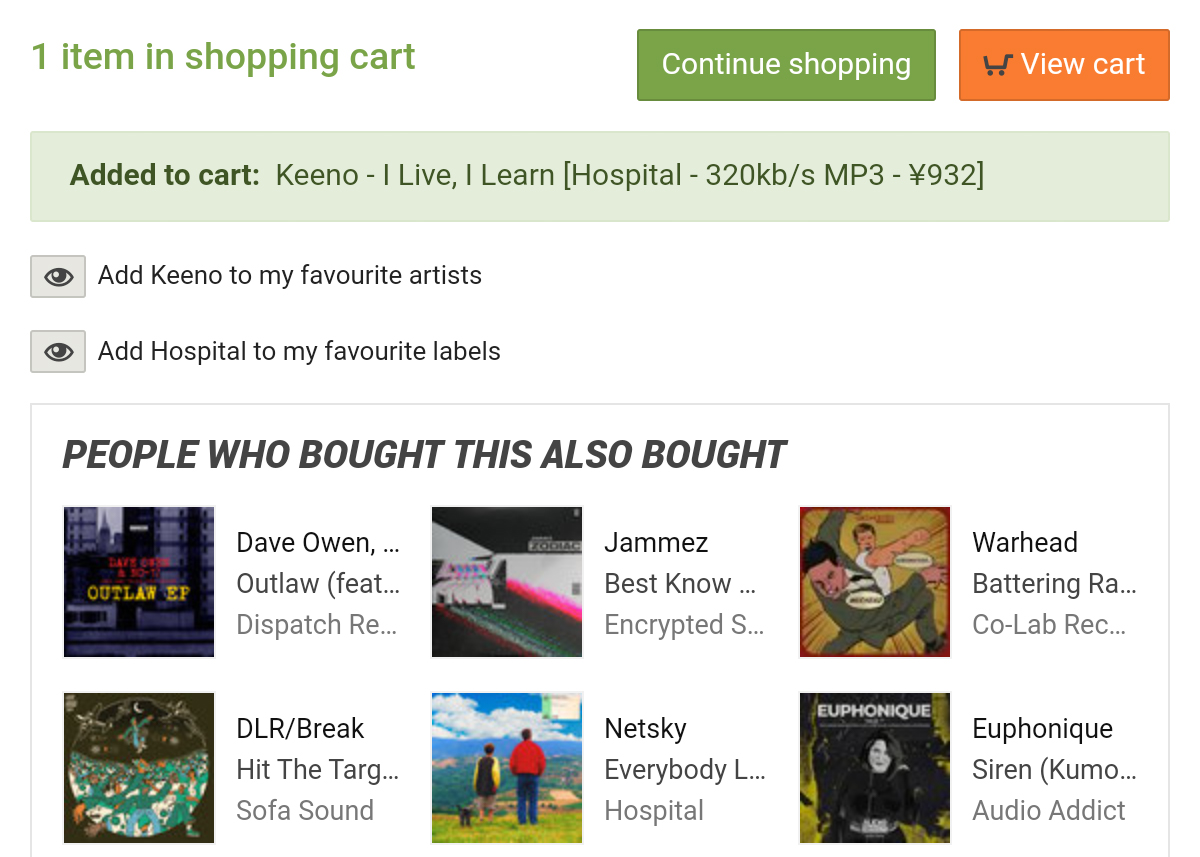This screenshot has height=857, width=1200.
Task: Open the Jammez Best Know cover art
Action: pos(507,582)
